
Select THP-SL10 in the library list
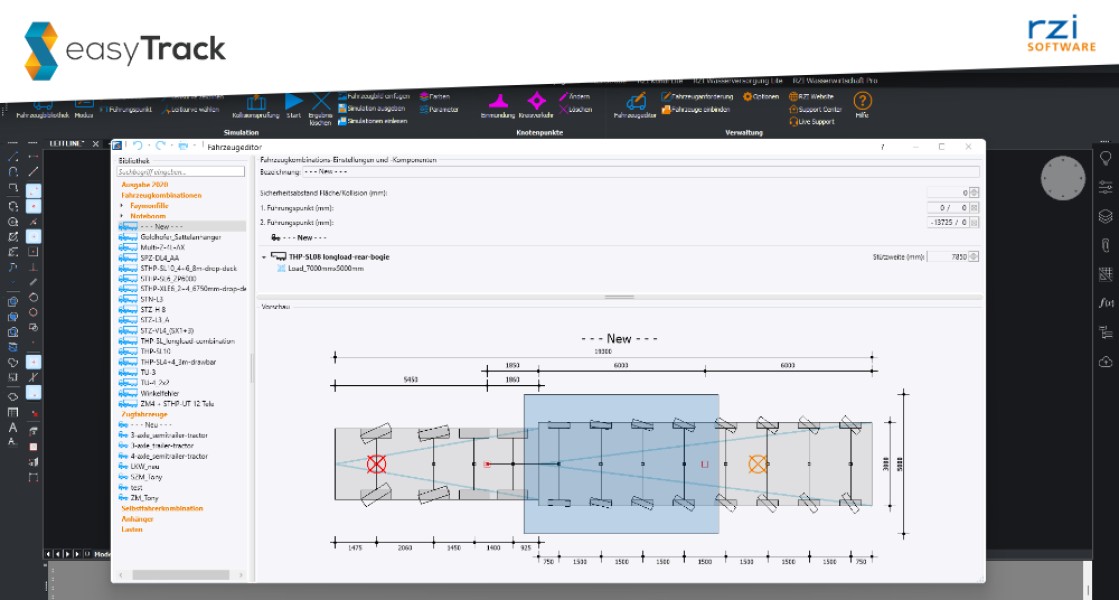156,352
